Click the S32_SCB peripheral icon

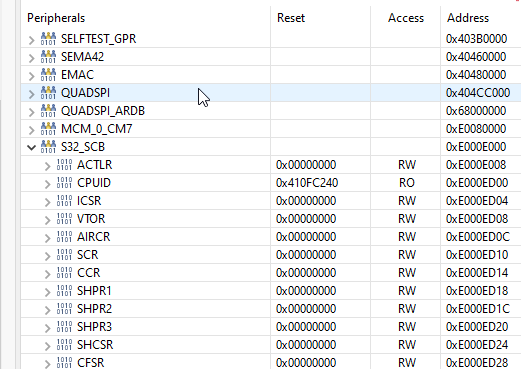48,147
